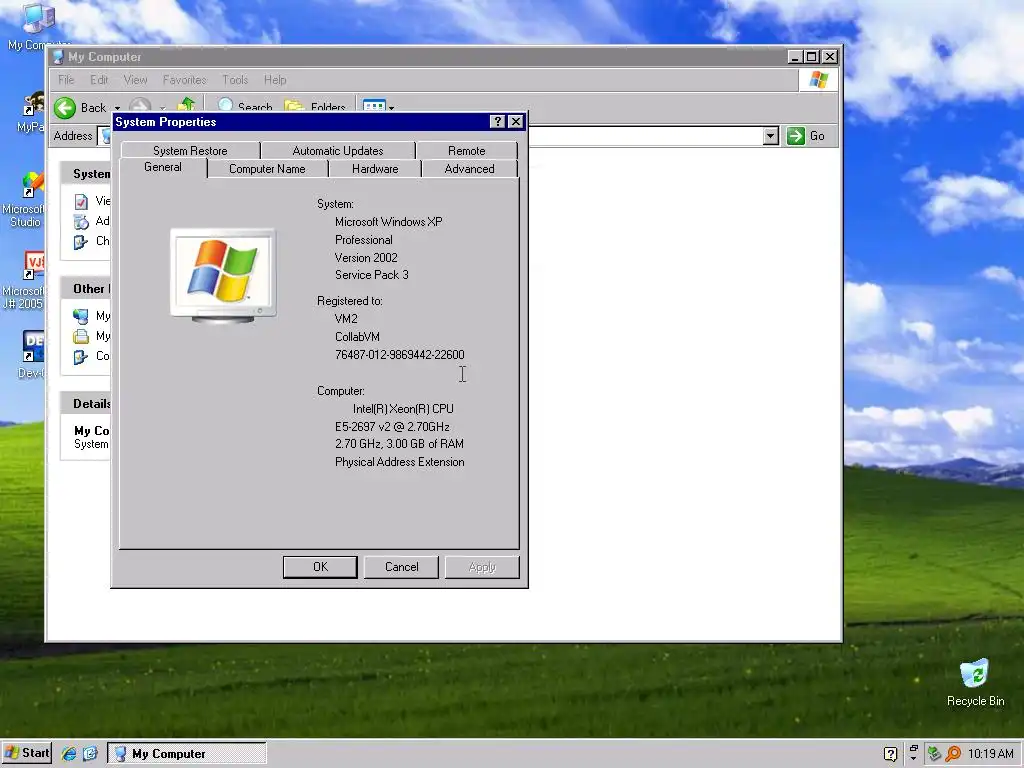This screenshot has height=768, width=1024.
Task: Expand the Address bar dropdown arrow
Action: click(771, 136)
